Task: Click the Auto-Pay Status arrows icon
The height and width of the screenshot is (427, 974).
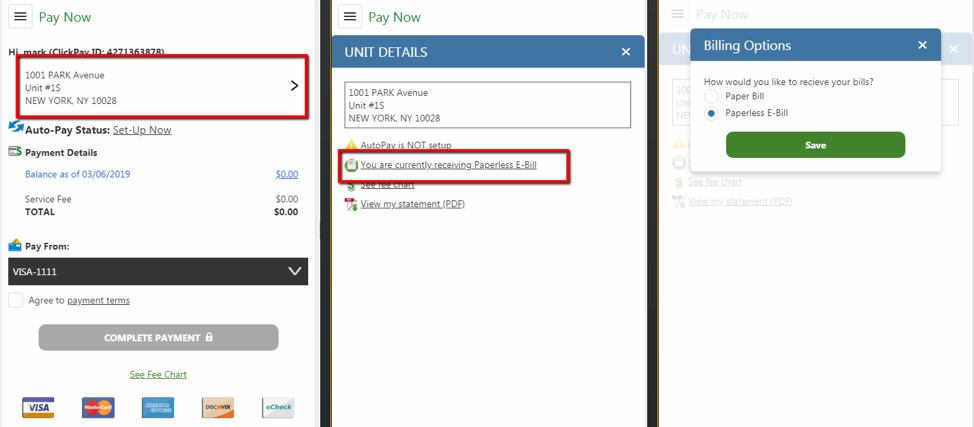Action: point(16,127)
